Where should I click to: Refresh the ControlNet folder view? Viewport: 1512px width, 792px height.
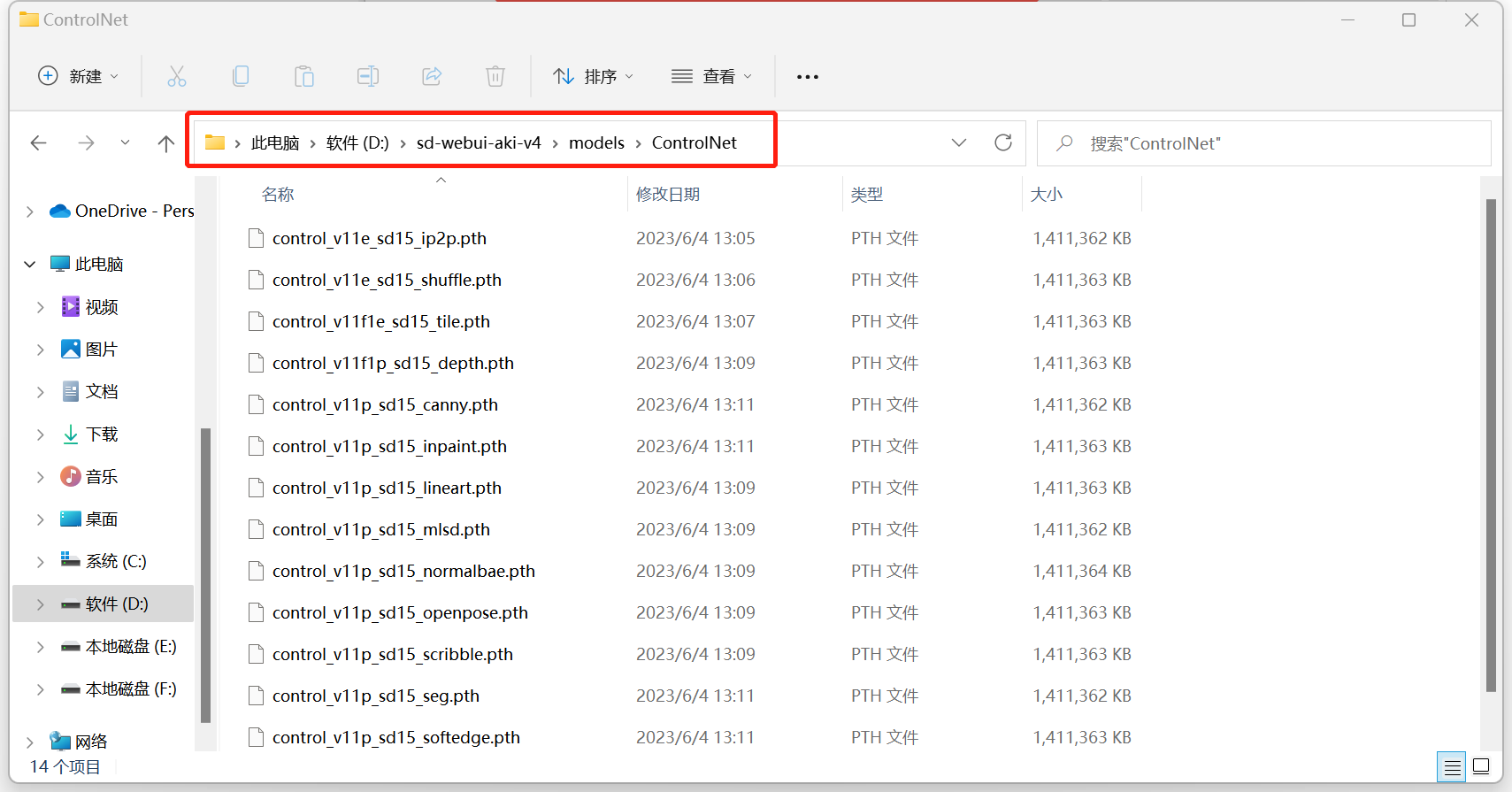(x=1003, y=142)
